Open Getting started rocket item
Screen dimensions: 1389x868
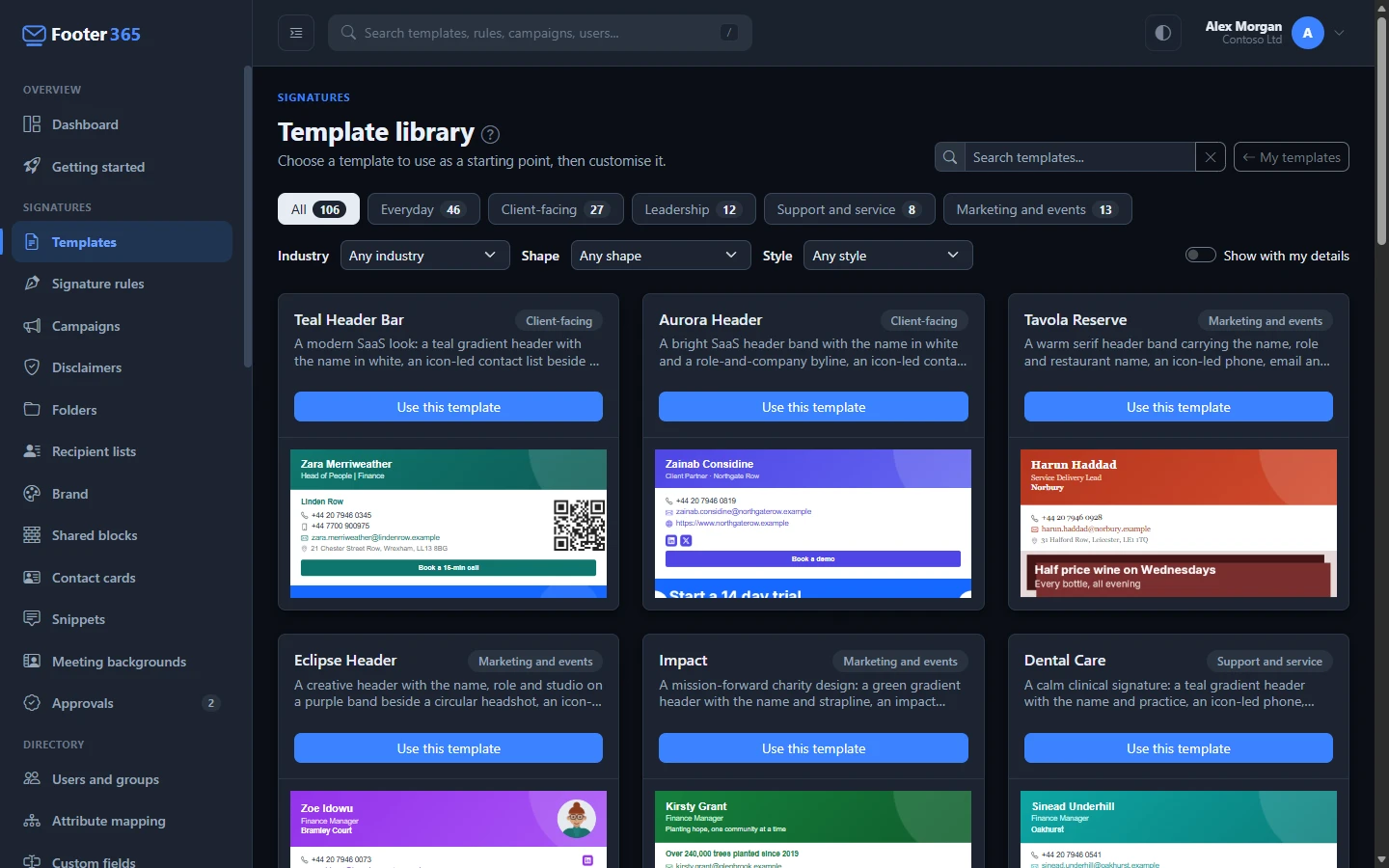click(123, 167)
